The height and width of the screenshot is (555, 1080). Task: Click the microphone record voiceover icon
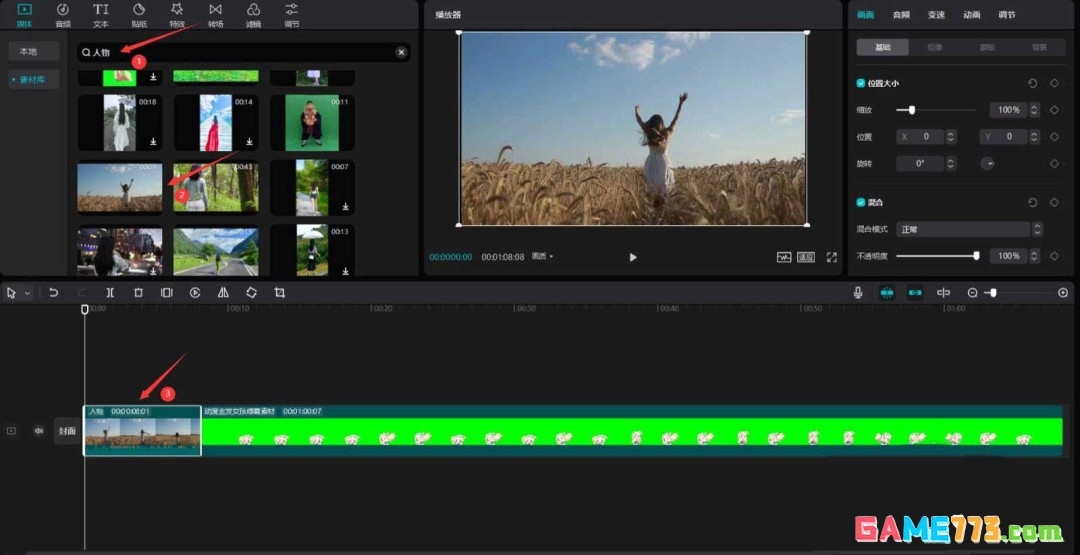(x=858, y=293)
